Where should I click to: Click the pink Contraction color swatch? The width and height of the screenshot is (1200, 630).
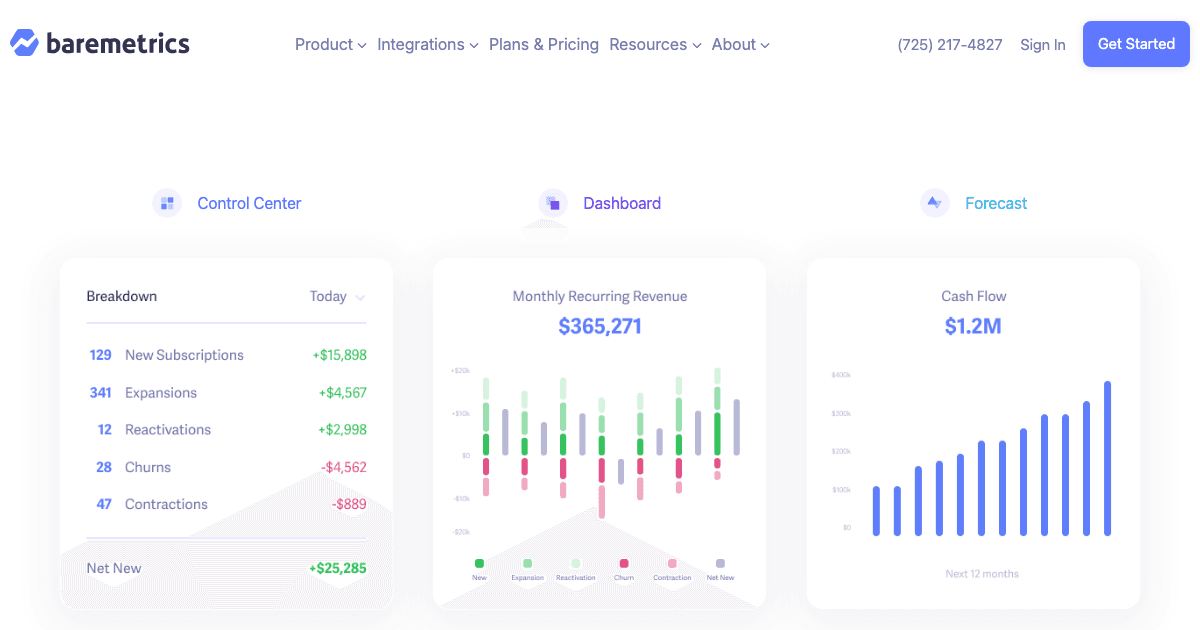[673, 563]
